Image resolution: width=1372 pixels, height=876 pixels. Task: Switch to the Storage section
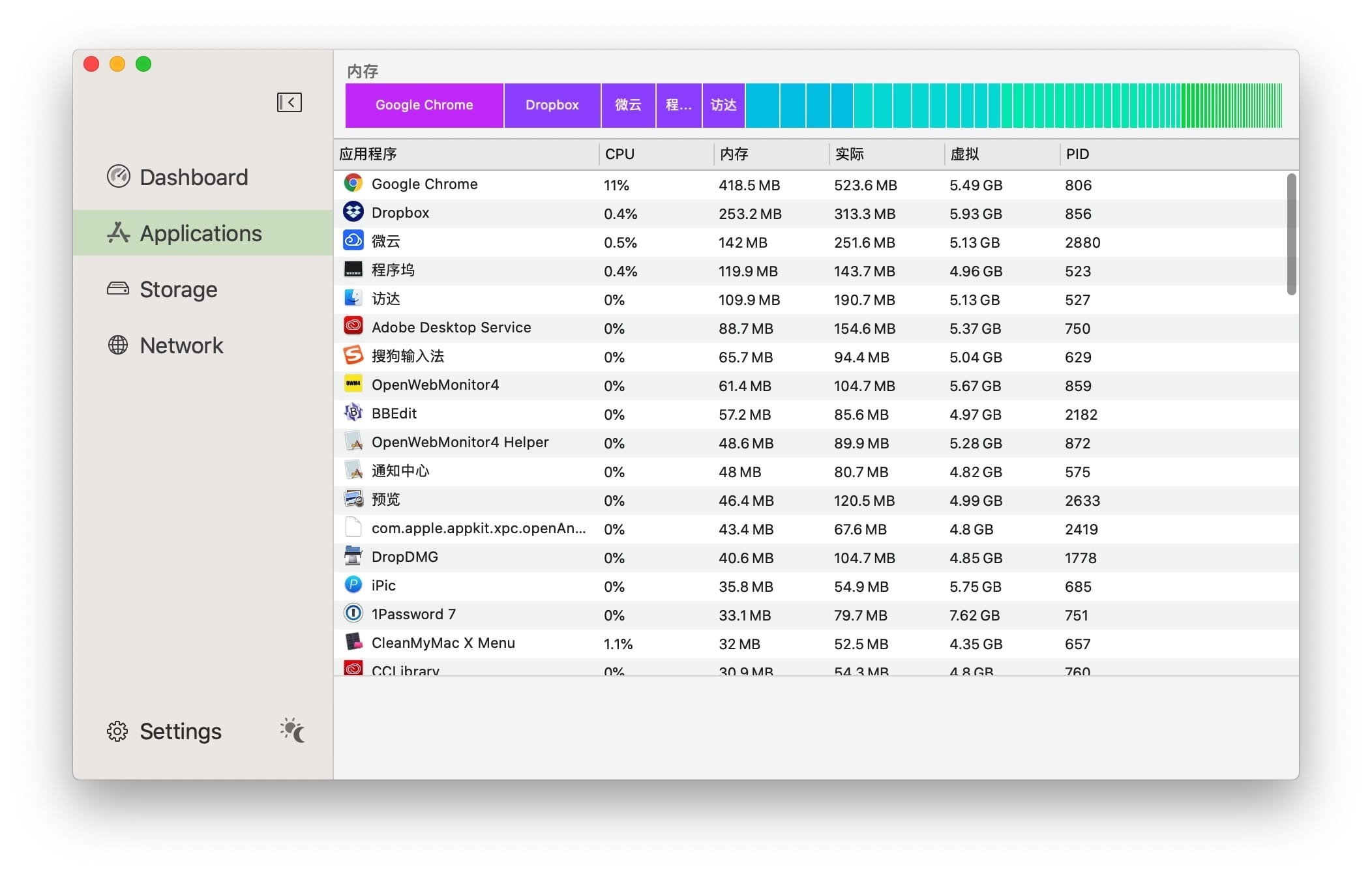pos(178,289)
